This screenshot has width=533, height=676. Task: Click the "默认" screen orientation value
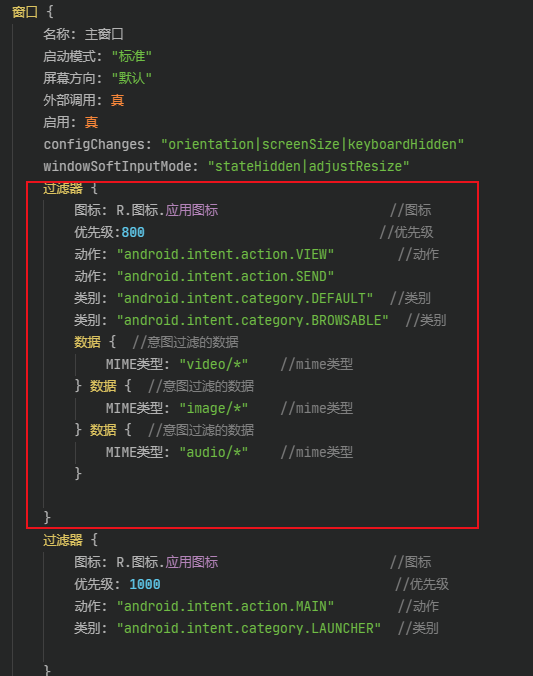click(132, 78)
